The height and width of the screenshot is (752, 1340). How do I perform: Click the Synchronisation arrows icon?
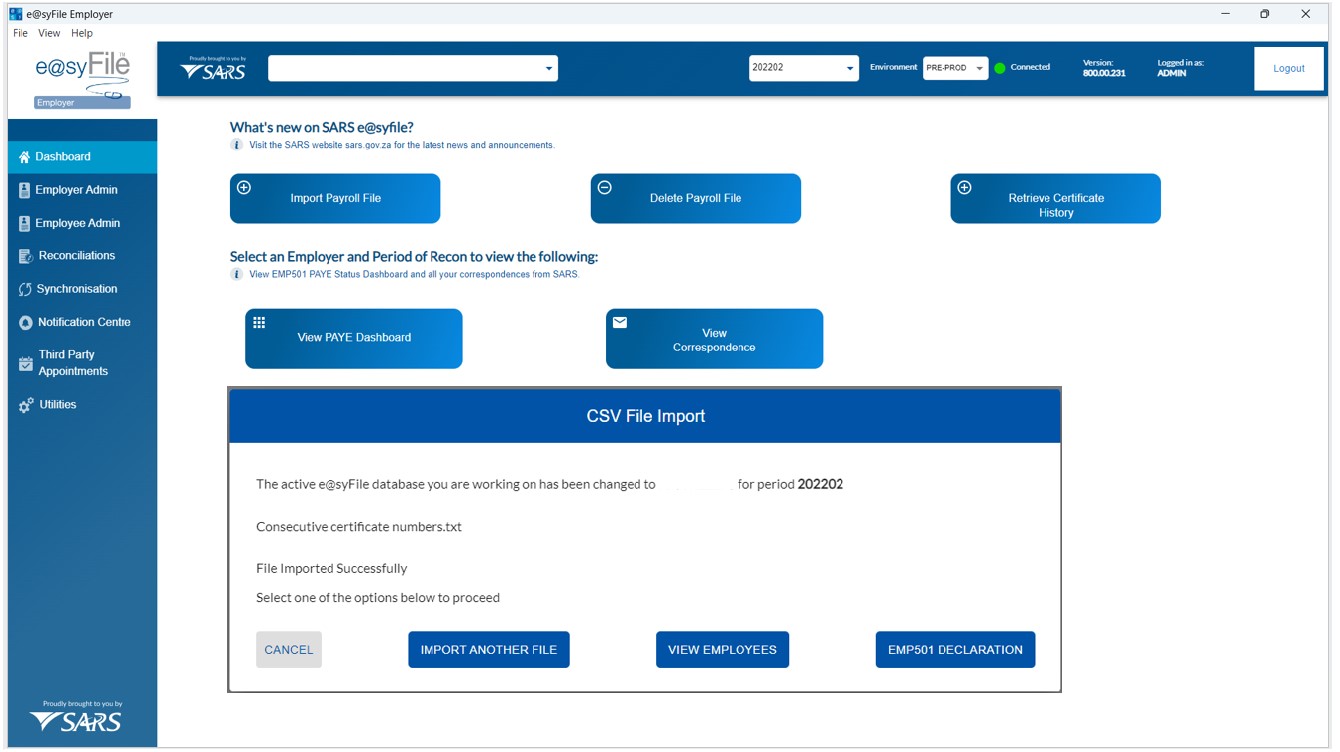[x=25, y=290]
